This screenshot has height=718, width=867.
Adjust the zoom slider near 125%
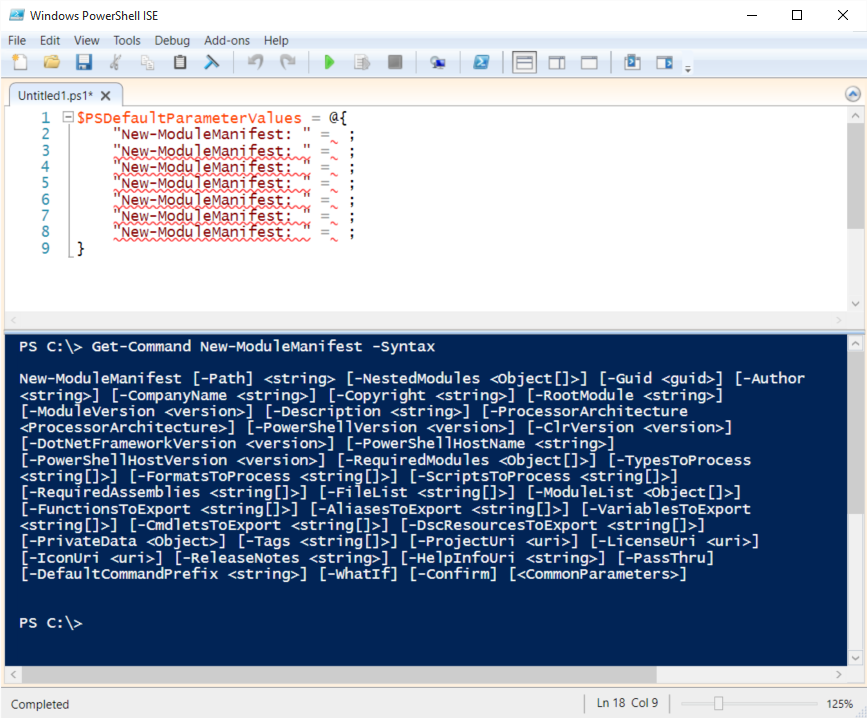(x=718, y=703)
